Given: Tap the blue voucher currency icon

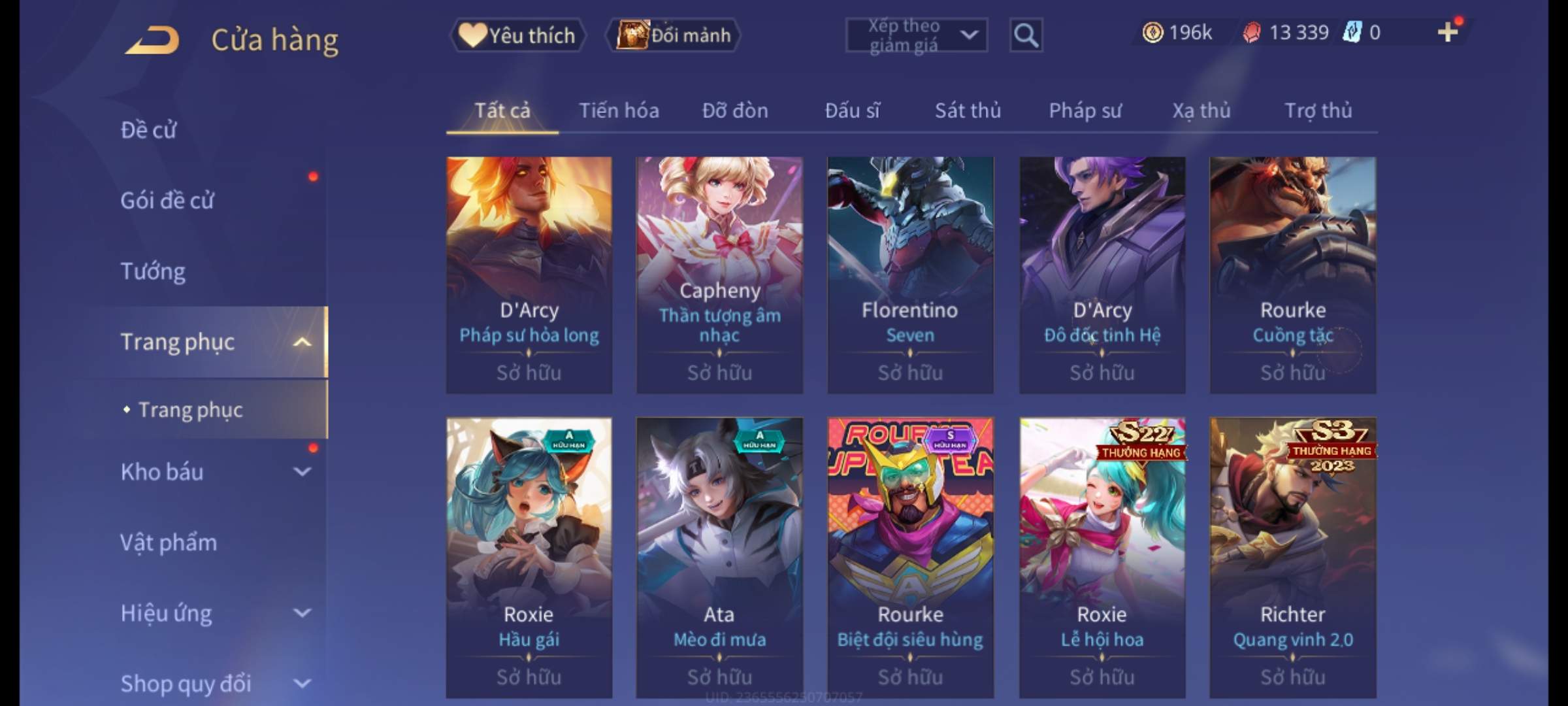Looking at the screenshot, I should click(x=1351, y=32).
